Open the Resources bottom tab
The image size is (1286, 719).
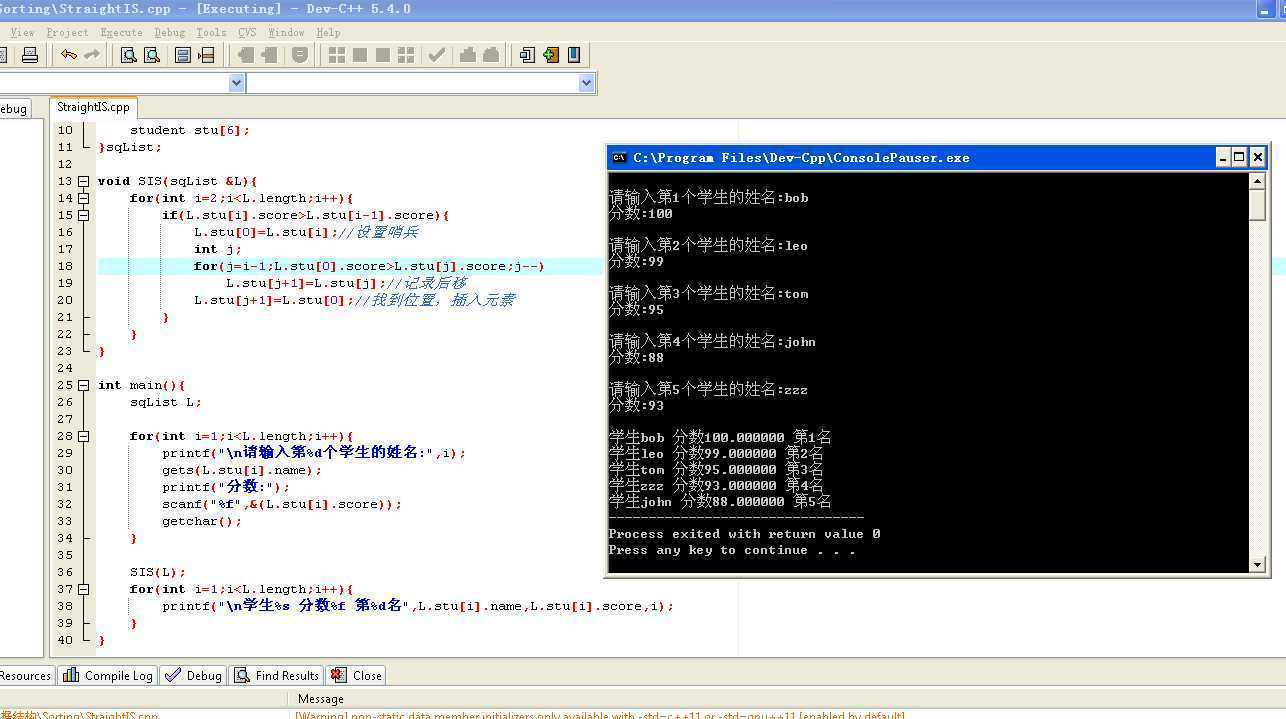click(26, 675)
